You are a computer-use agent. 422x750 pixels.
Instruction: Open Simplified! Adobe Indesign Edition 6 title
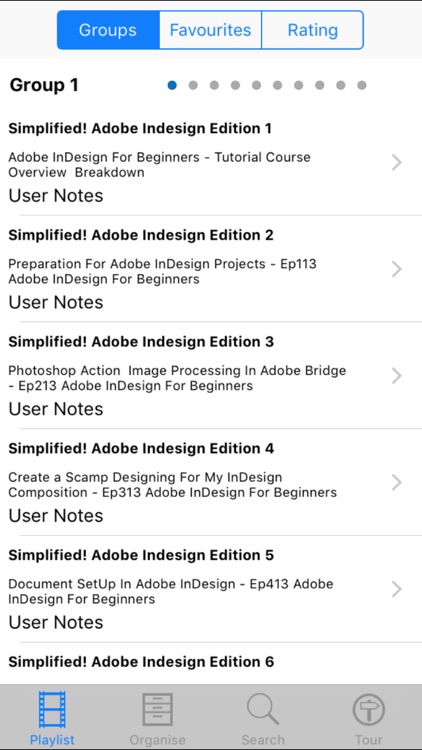141,662
